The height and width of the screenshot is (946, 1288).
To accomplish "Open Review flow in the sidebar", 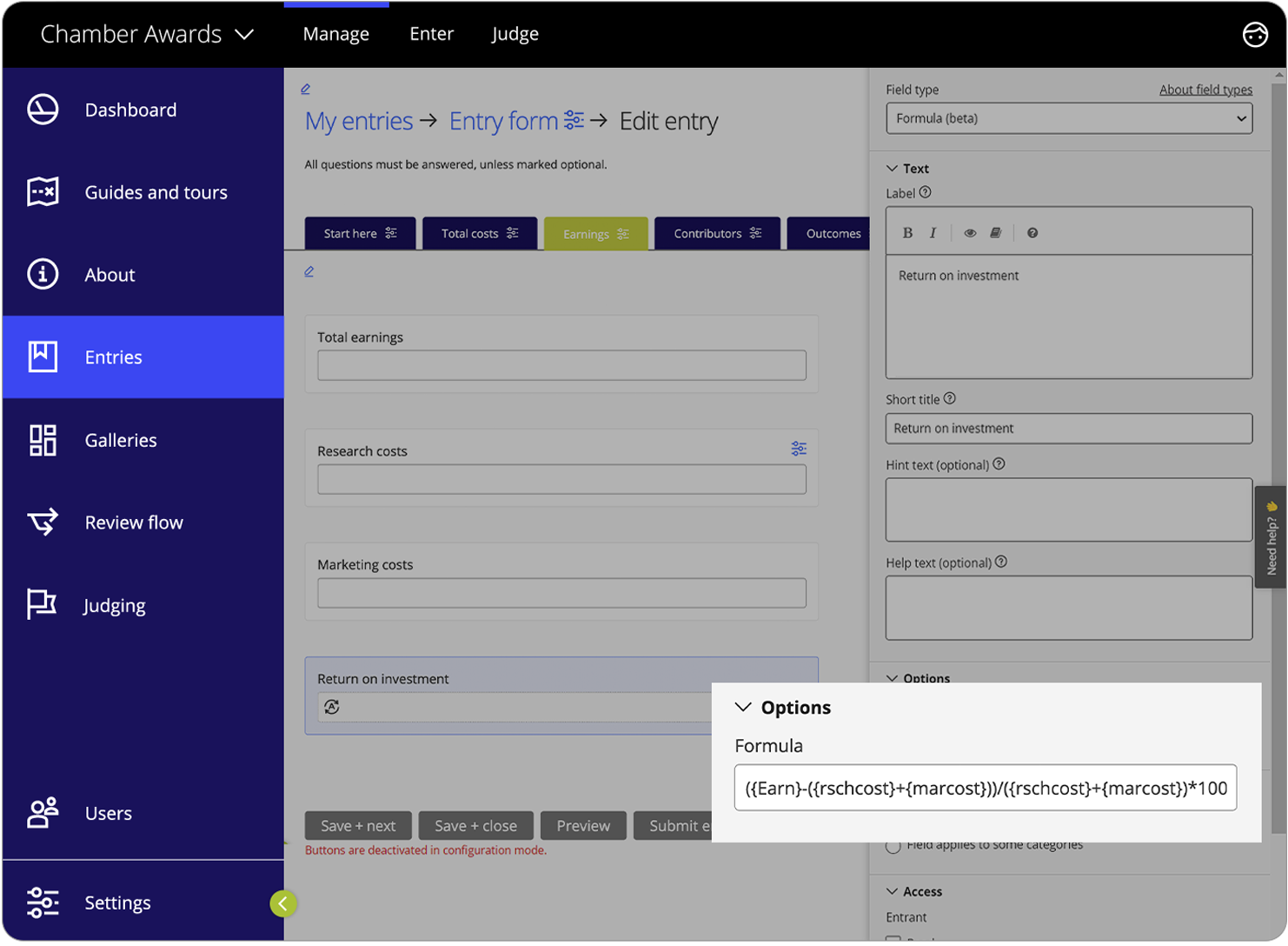I will pos(134,523).
